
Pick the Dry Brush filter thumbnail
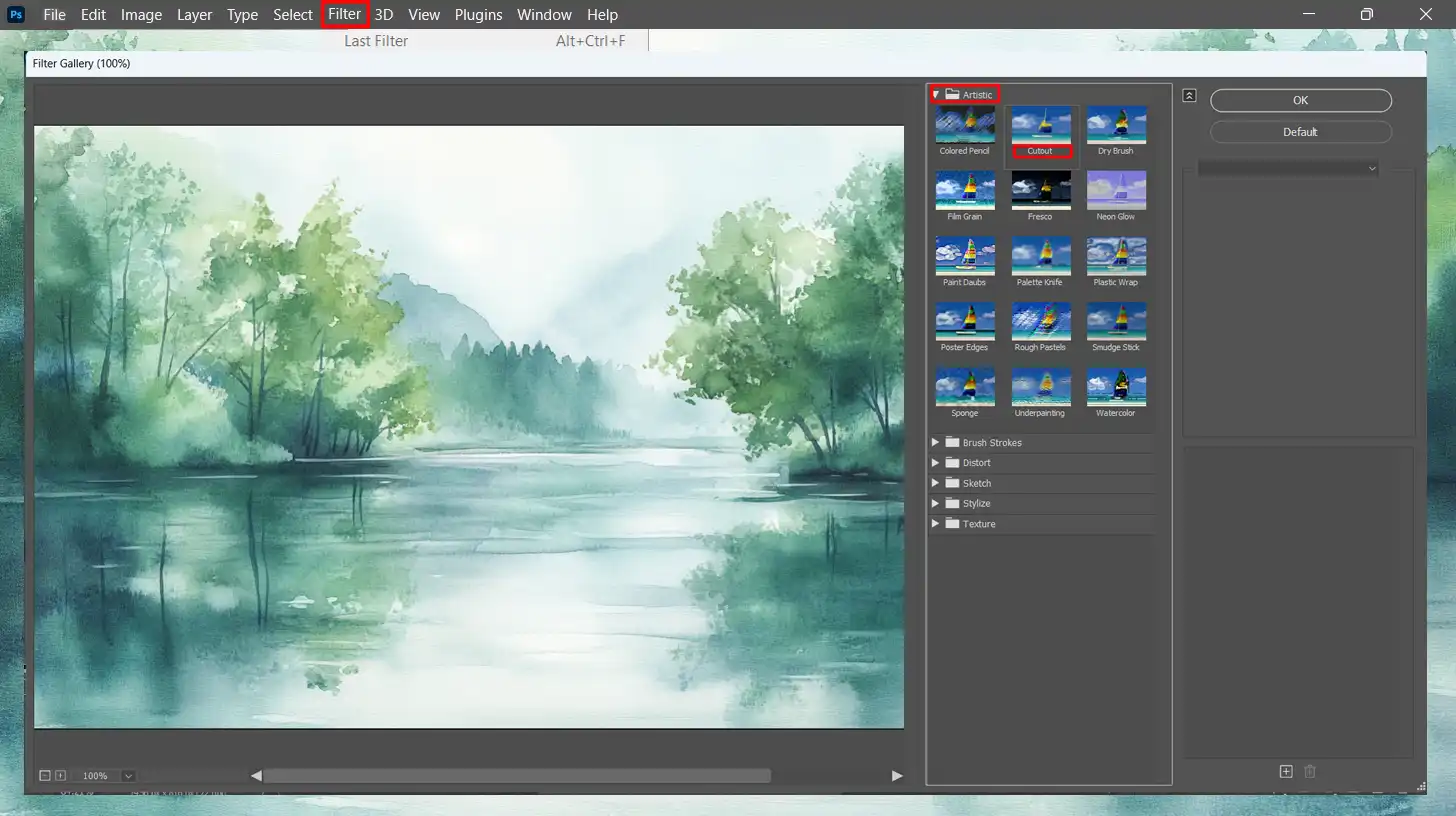1116,126
